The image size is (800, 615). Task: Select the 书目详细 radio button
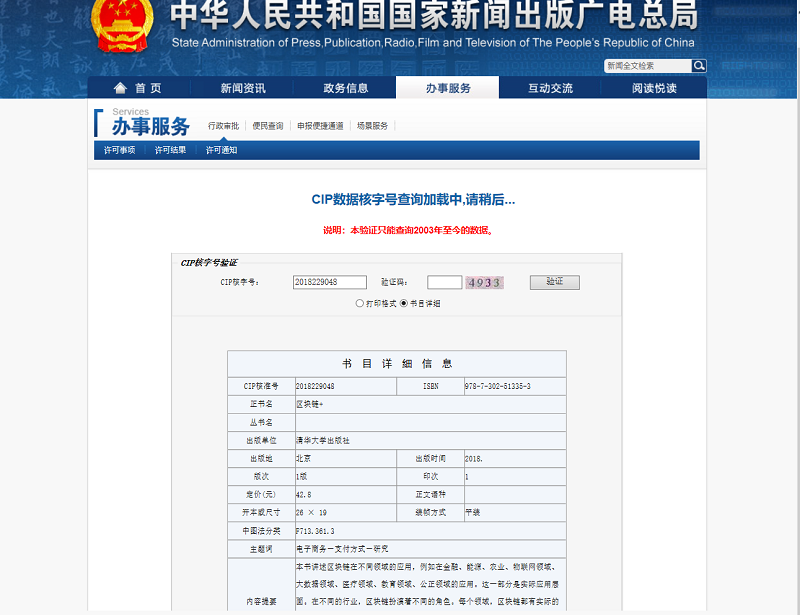click(x=404, y=303)
